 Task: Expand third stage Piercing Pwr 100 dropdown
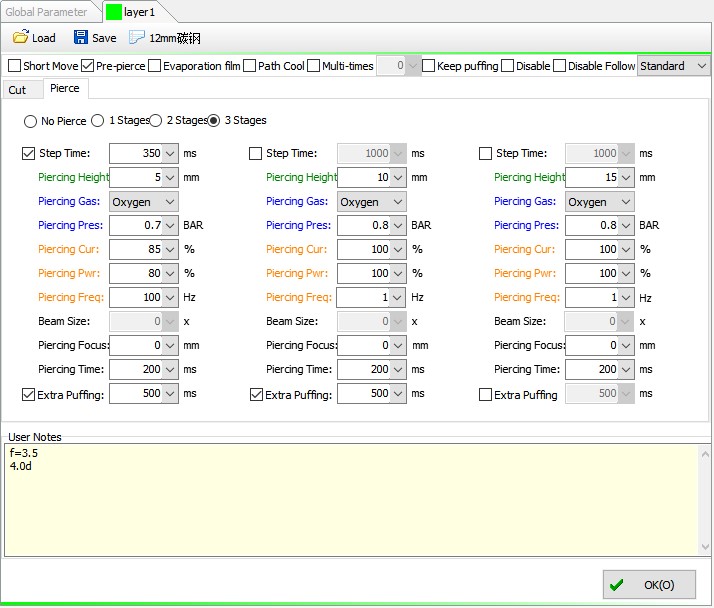pyautogui.click(x=626, y=274)
